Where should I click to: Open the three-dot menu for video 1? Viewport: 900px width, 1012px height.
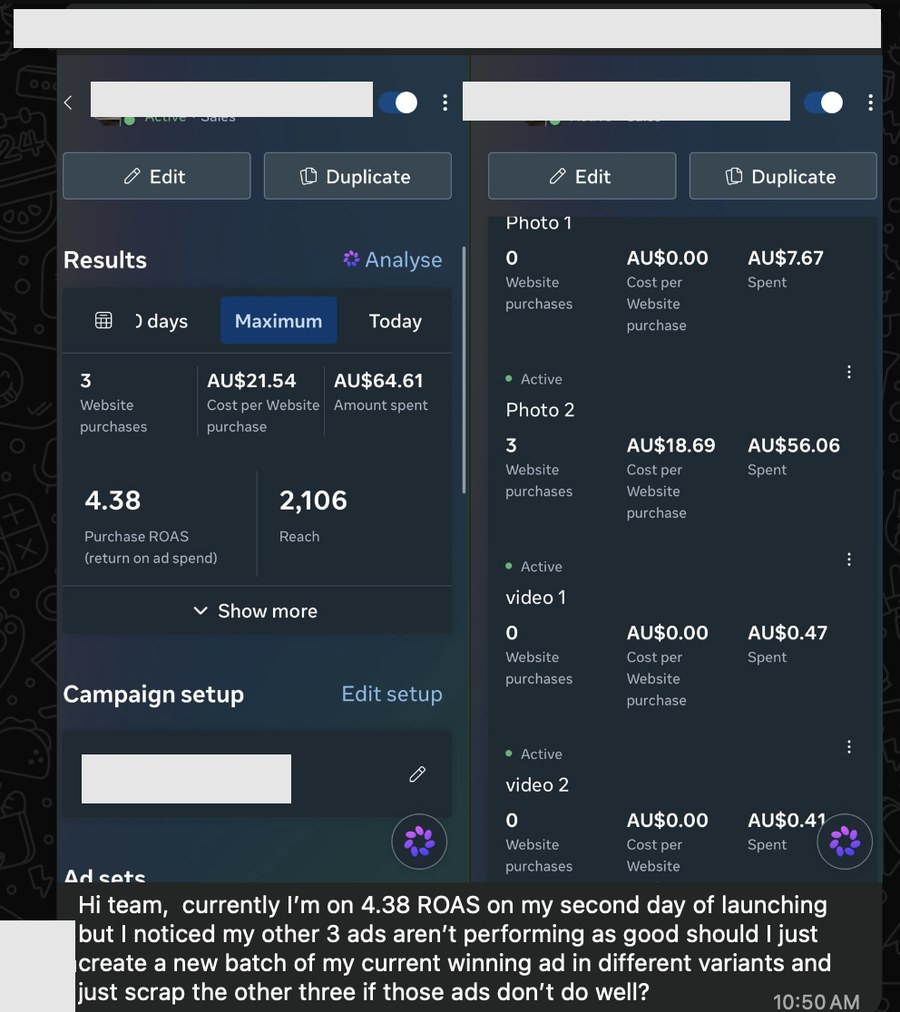[849, 559]
